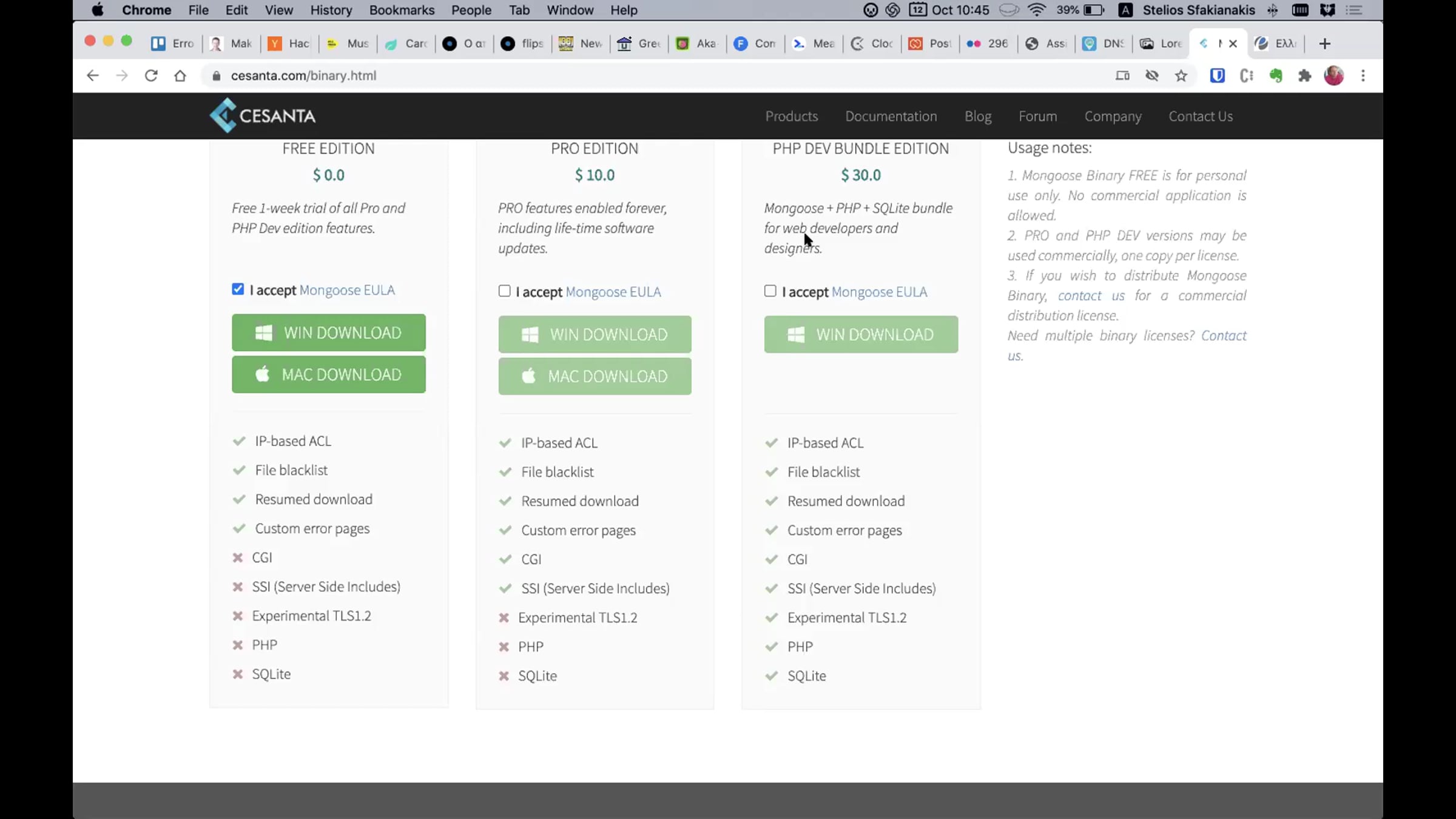Screen dimensions: 1456x819
Task: Click the cast/device icon in address bar
Action: [1122, 76]
